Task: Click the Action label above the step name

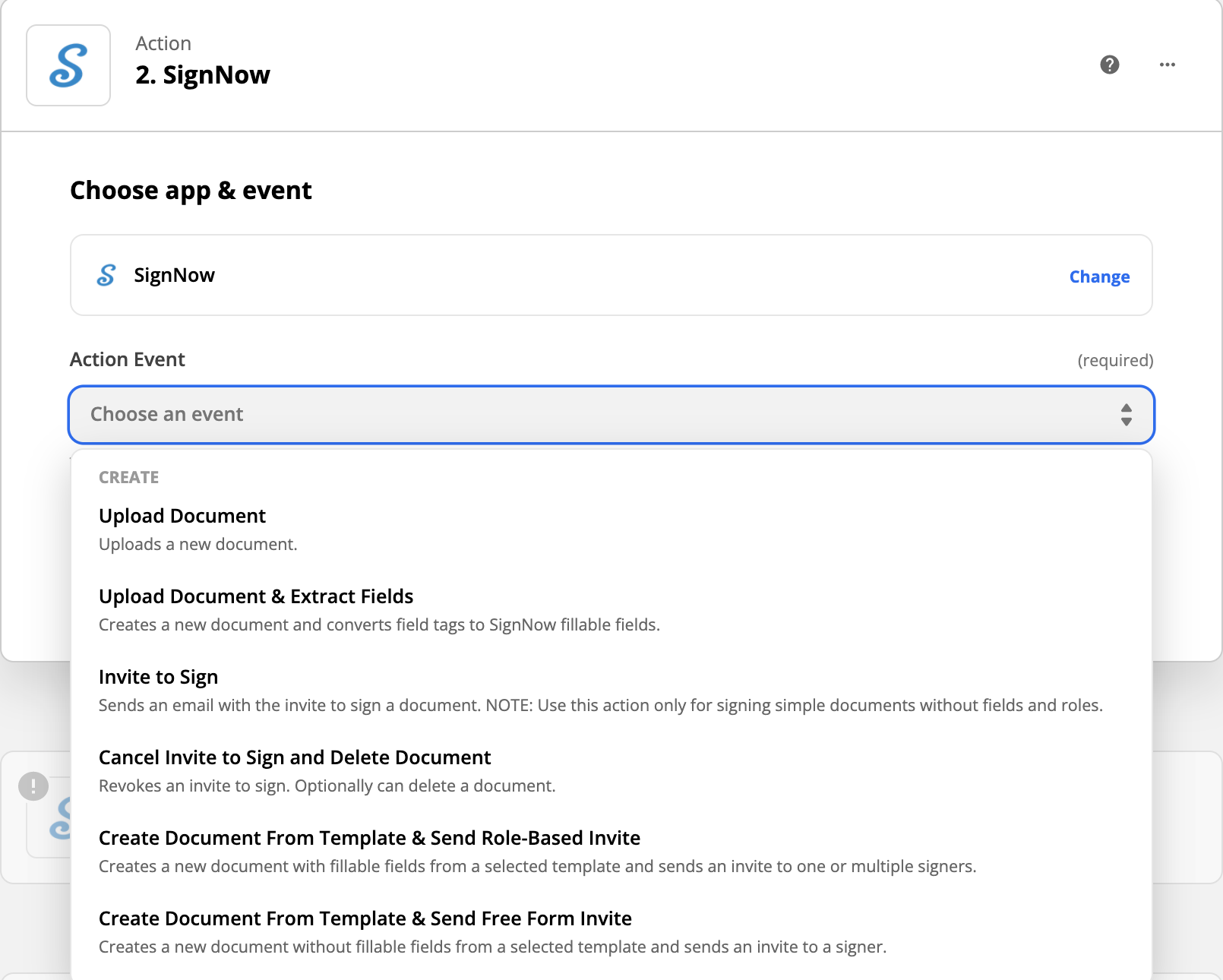Action: pos(163,43)
